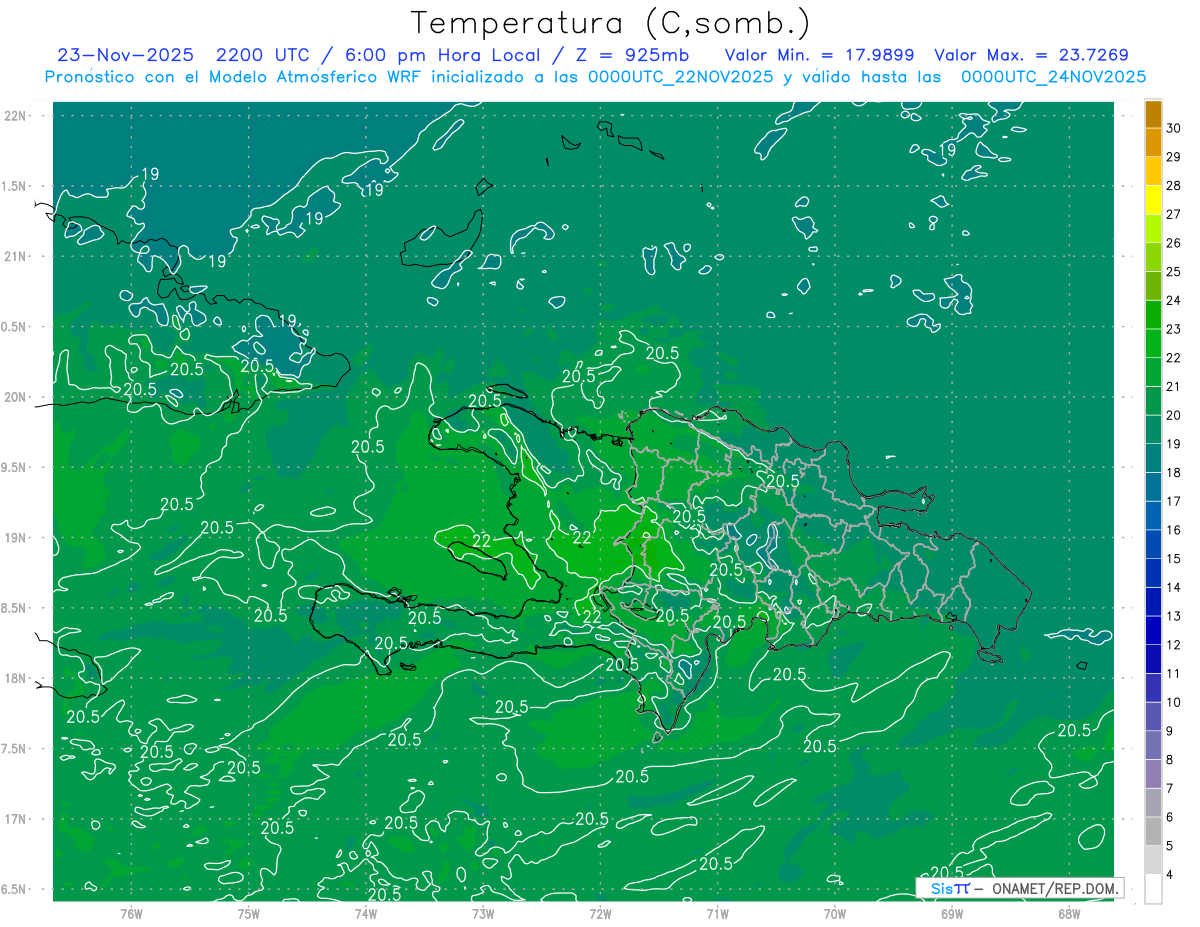The width and height of the screenshot is (1200, 927).
Task: Click the "6" label on the color scale
Action: point(1171,817)
